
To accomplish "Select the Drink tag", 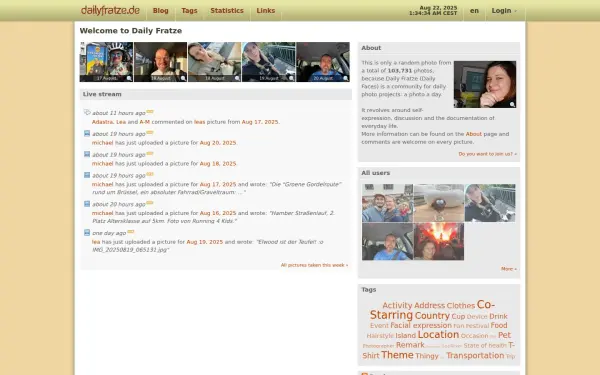I will point(498,316).
